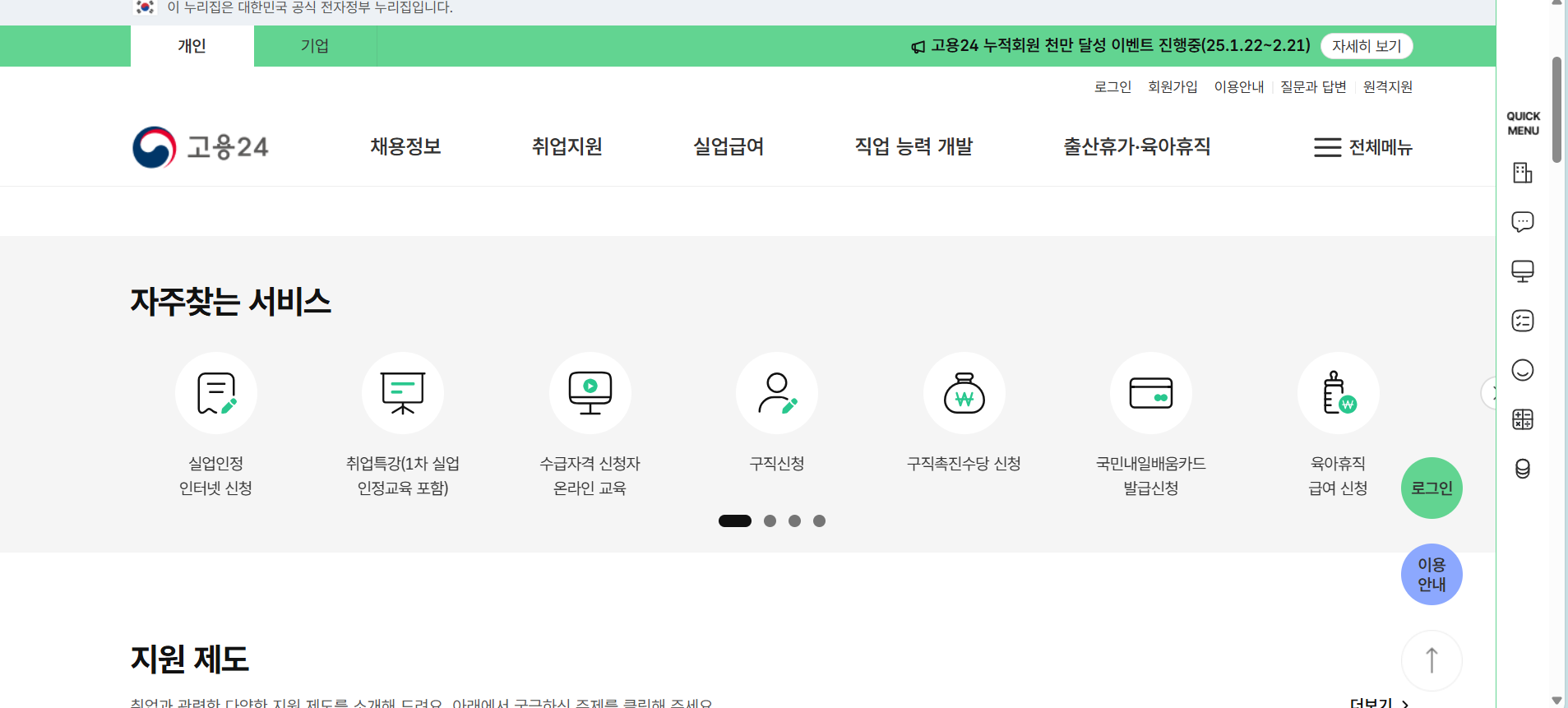Click the 자주찾는 서비스 heading

click(231, 302)
